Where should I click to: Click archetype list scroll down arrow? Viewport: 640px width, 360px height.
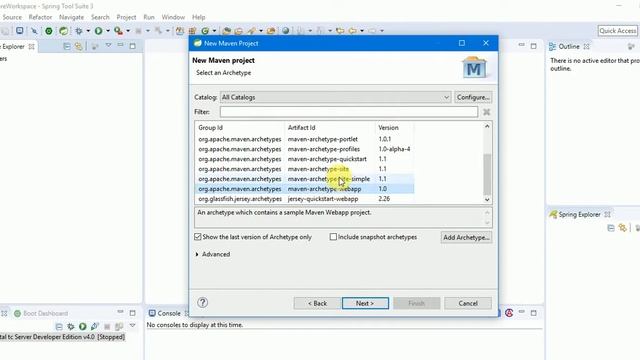pos(487,200)
